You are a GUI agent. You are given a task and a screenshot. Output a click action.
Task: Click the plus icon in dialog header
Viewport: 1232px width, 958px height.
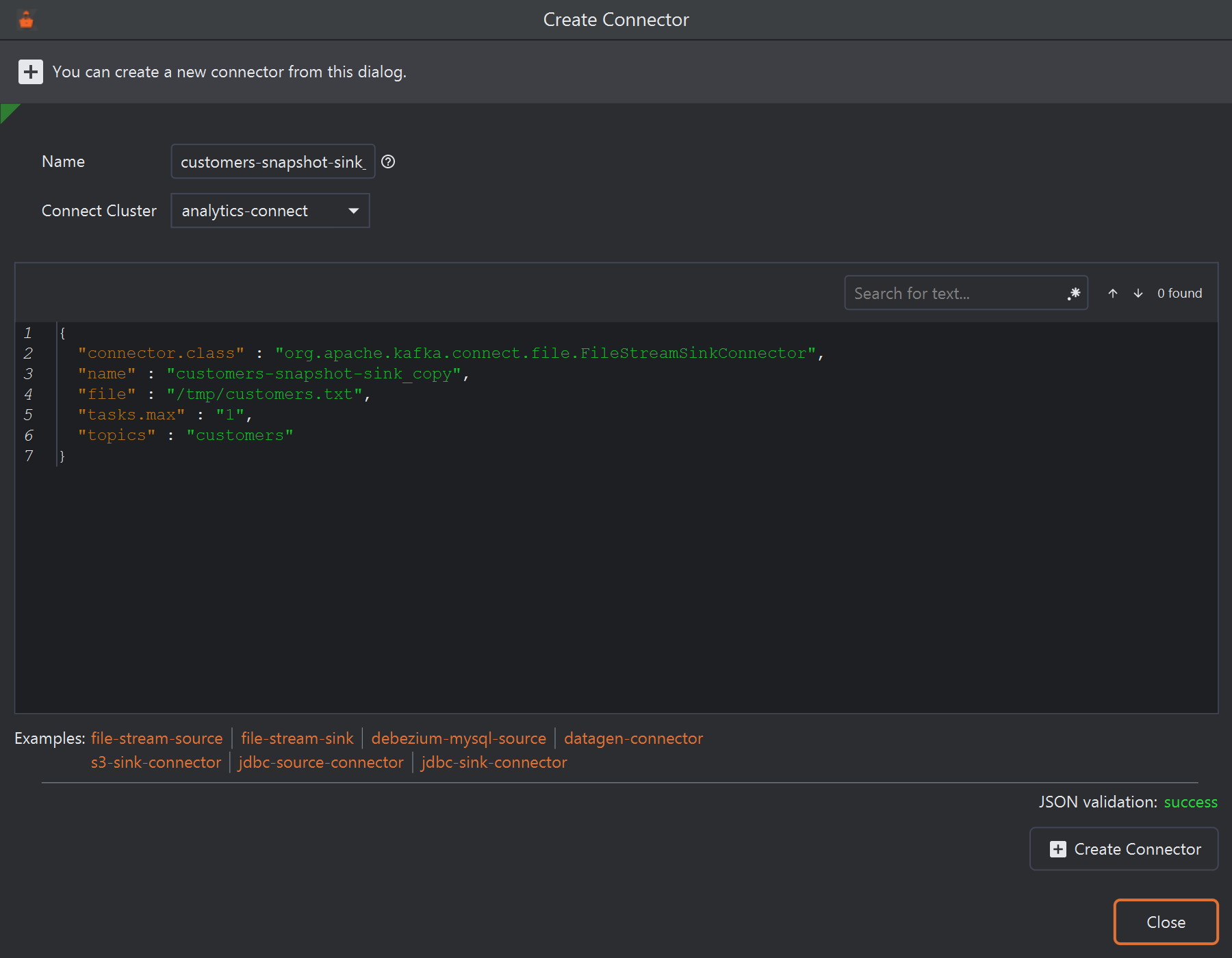tap(30, 72)
